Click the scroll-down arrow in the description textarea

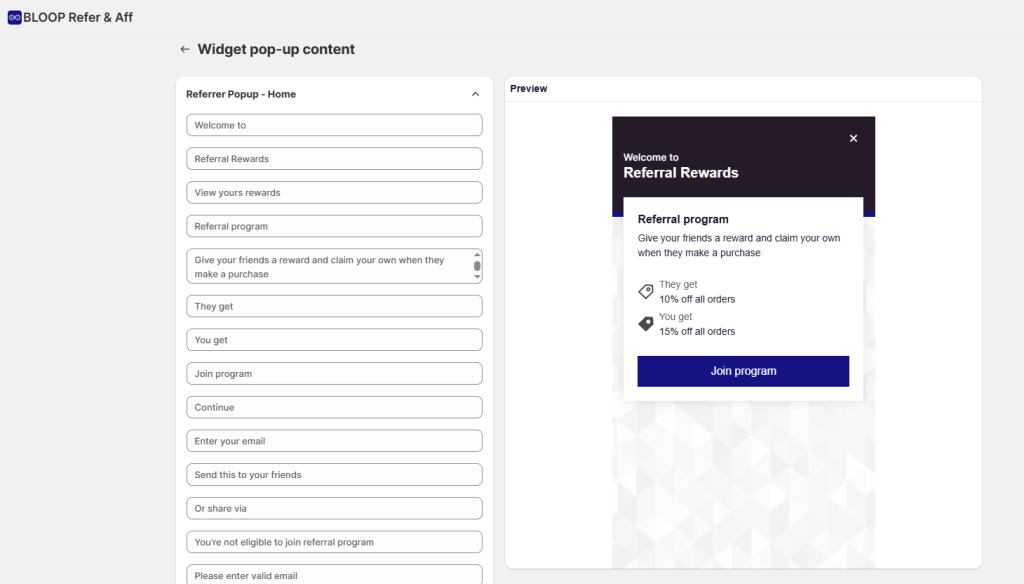point(478,275)
